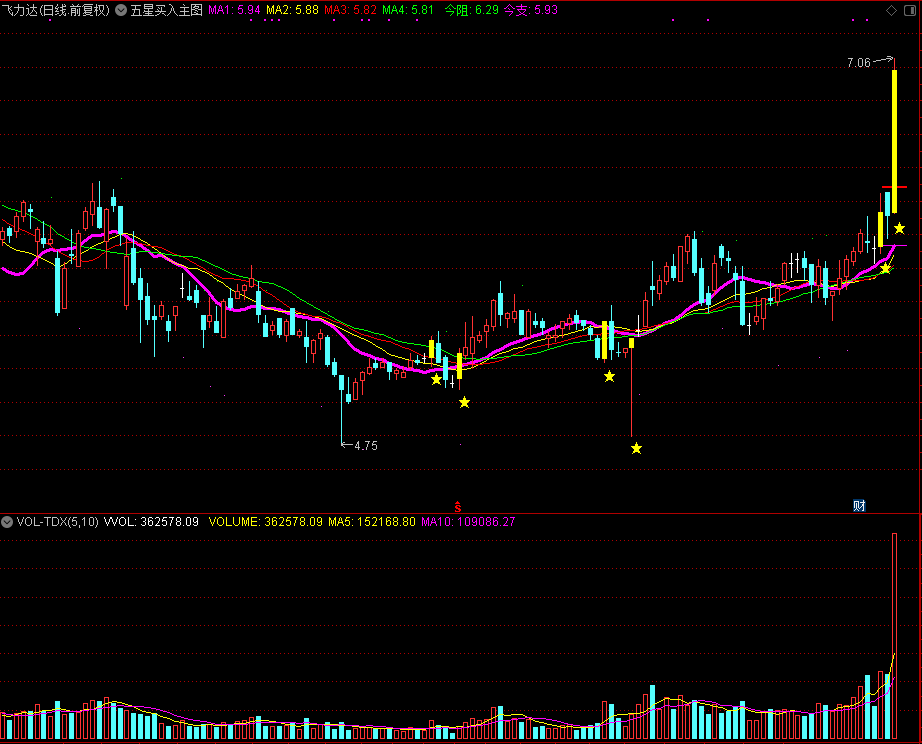The image size is (922, 744).
Task: Select the stock title 飞力达(日线.前复权)
Action: coord(55,10)
